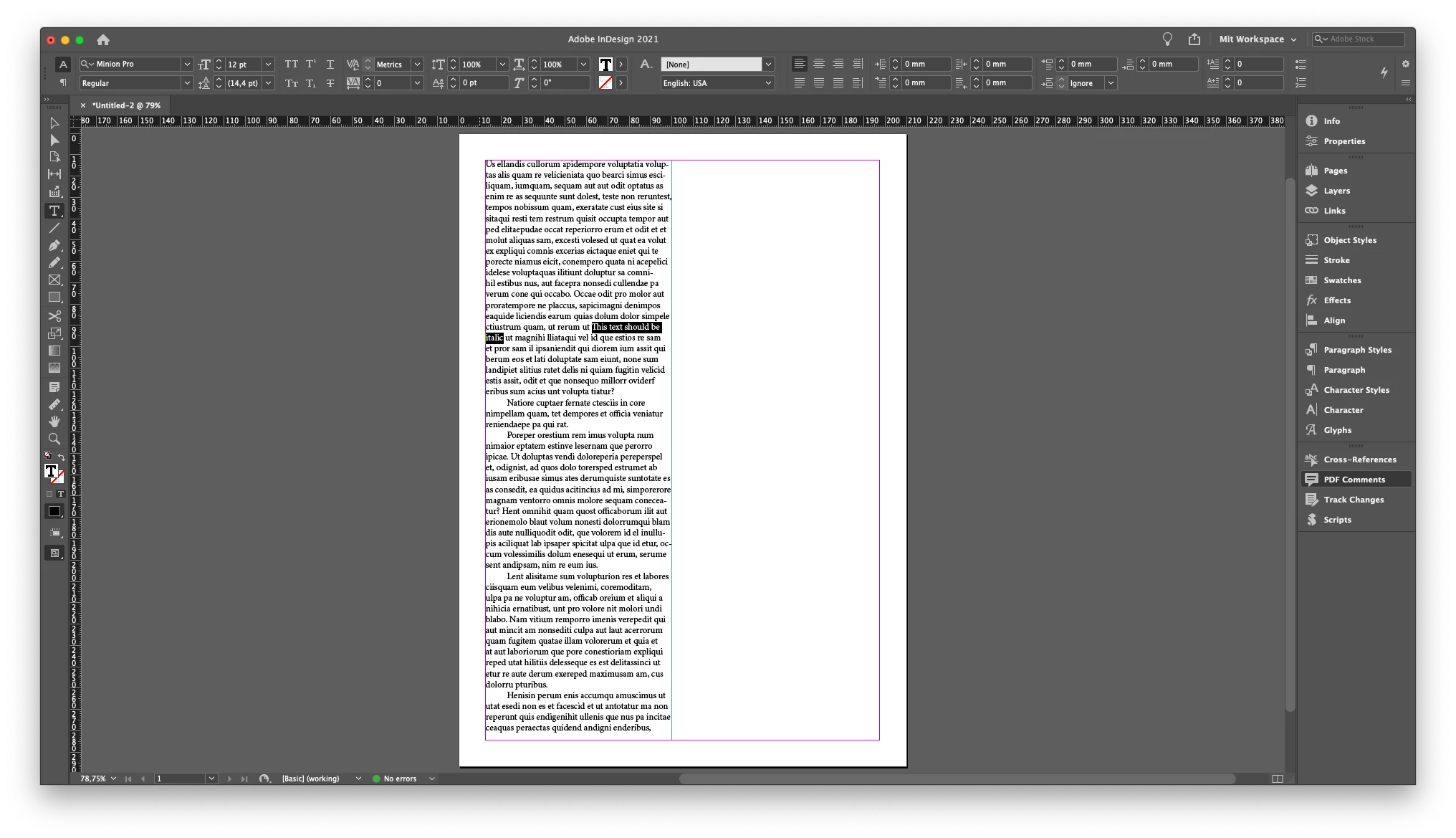The height and width of the screenshot is (838, 1456).
Task: Click the text fill color swatch
Action: click(605, 65)
